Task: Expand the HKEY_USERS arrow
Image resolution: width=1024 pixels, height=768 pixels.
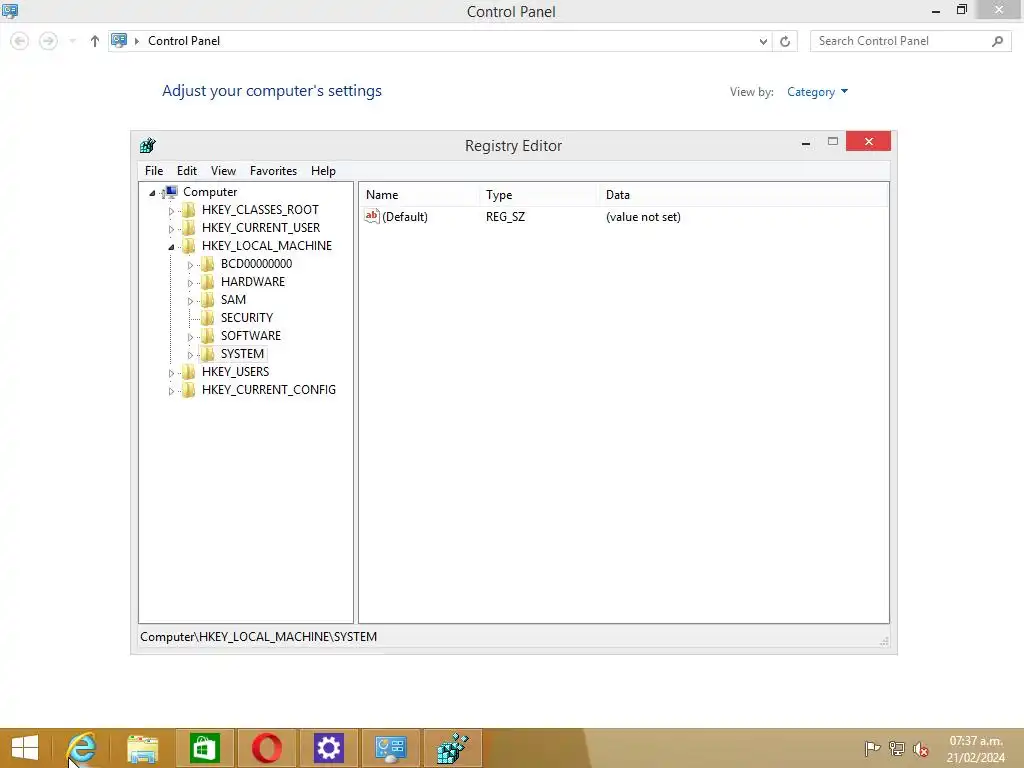Action: [x=171, y=373]
